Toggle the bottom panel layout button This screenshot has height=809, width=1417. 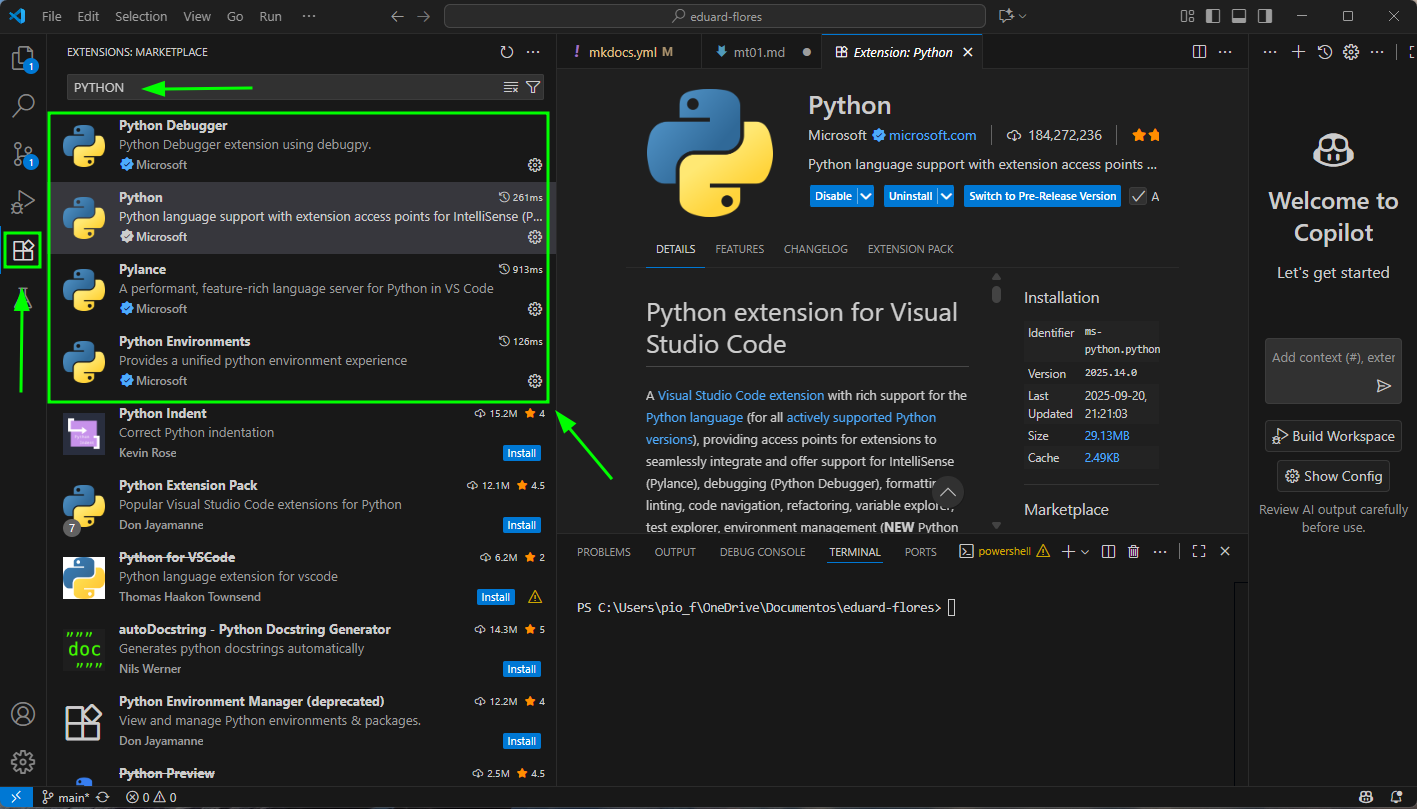click(x=1239, y=16)
